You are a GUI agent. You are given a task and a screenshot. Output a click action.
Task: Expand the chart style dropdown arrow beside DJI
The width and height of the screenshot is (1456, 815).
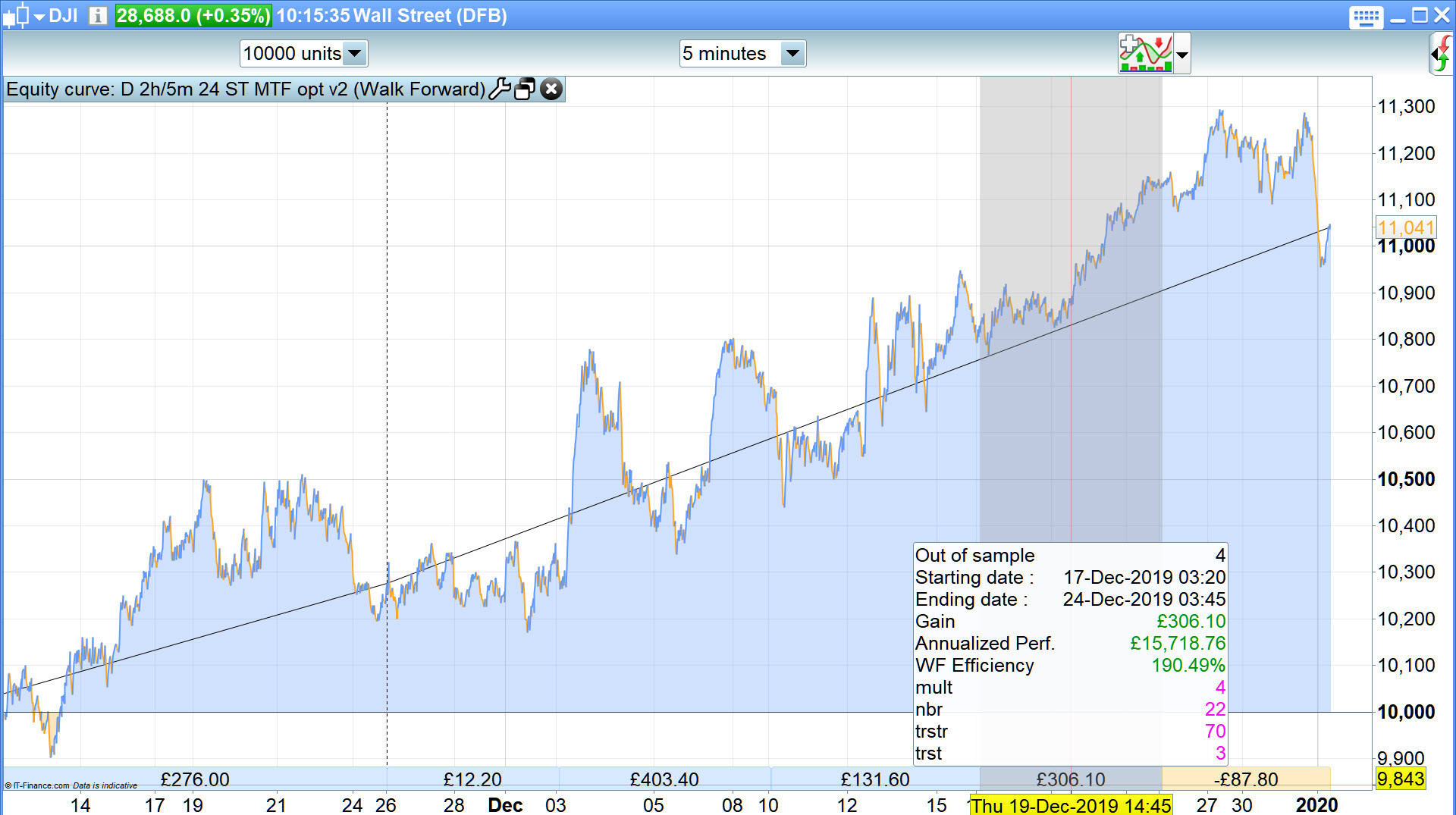pos(39,17)
